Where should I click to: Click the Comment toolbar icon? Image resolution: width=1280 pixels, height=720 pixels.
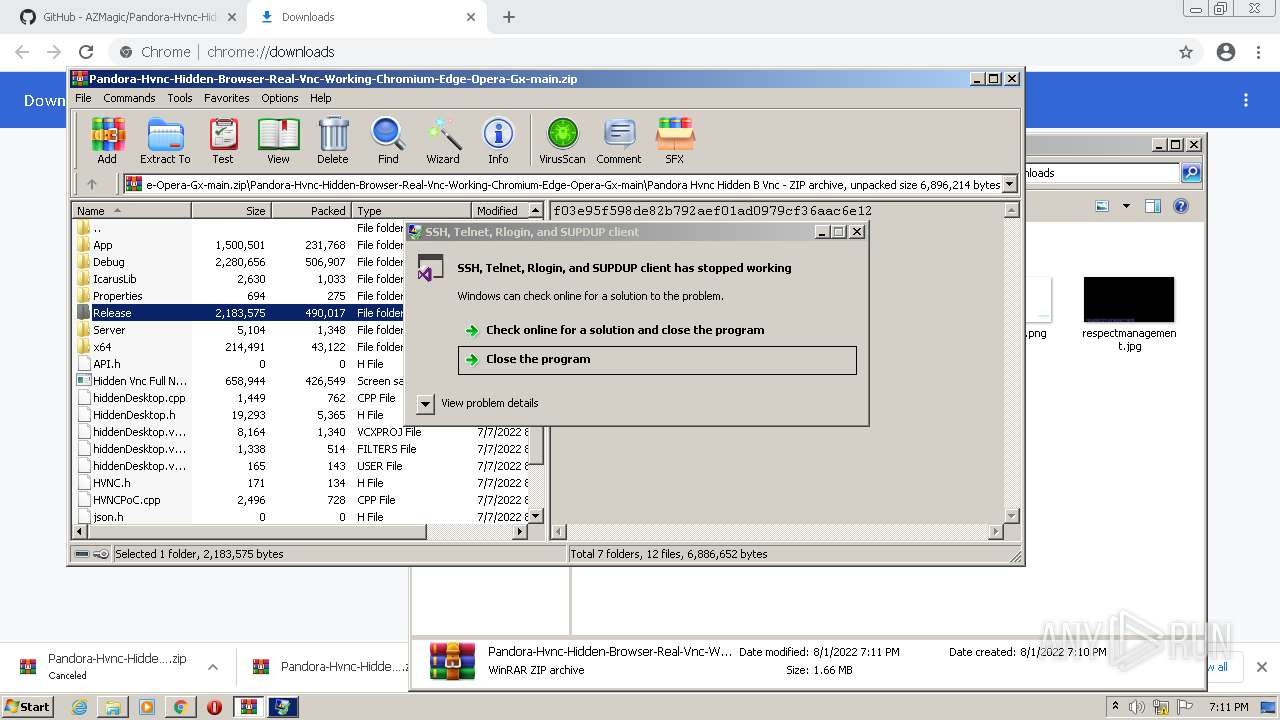click(619, 140)
